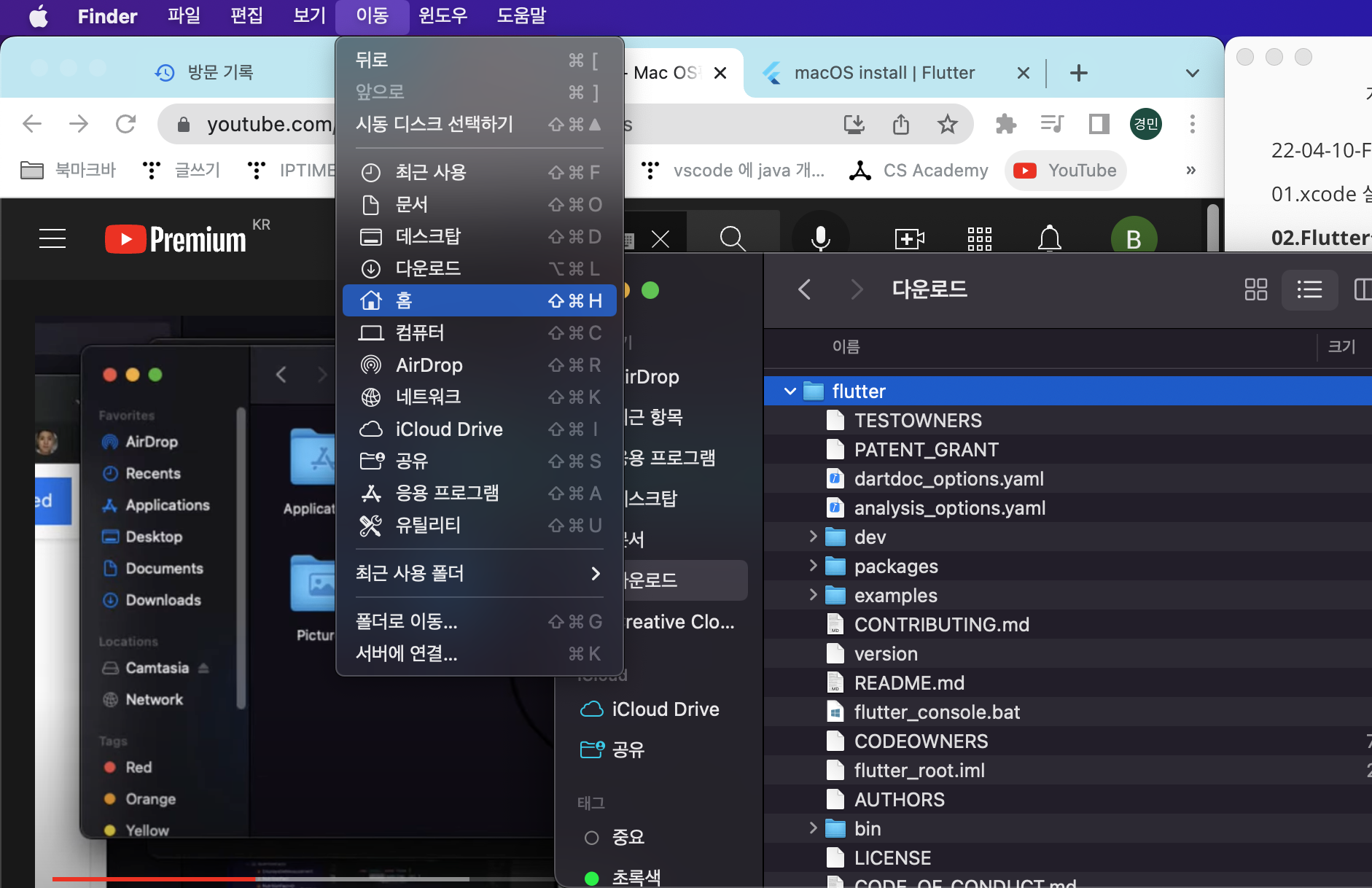Open the 도움말 menu in menu bar
The height and width of the screenshot is (888, 1372).
coord(522,16)
